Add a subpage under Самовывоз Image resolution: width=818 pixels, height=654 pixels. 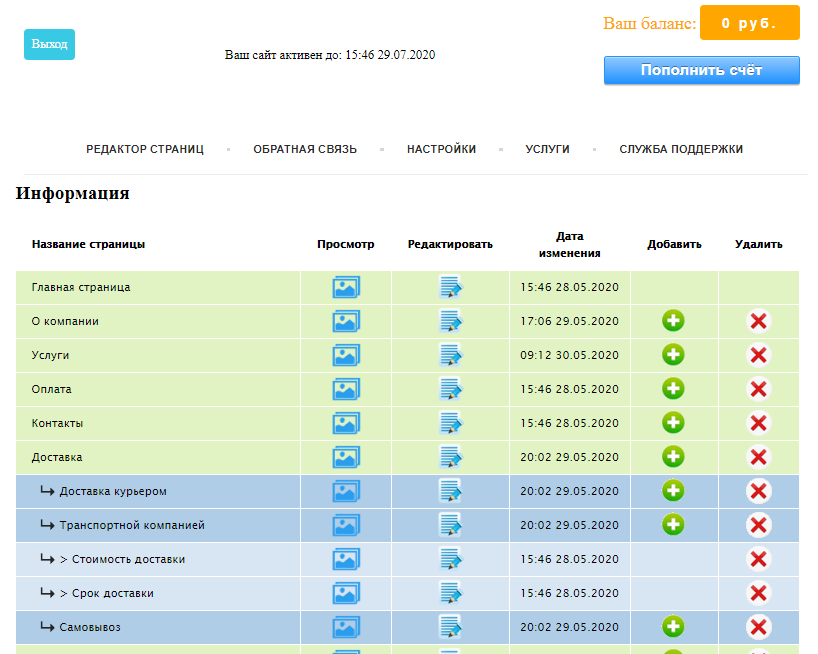(673, 627)
